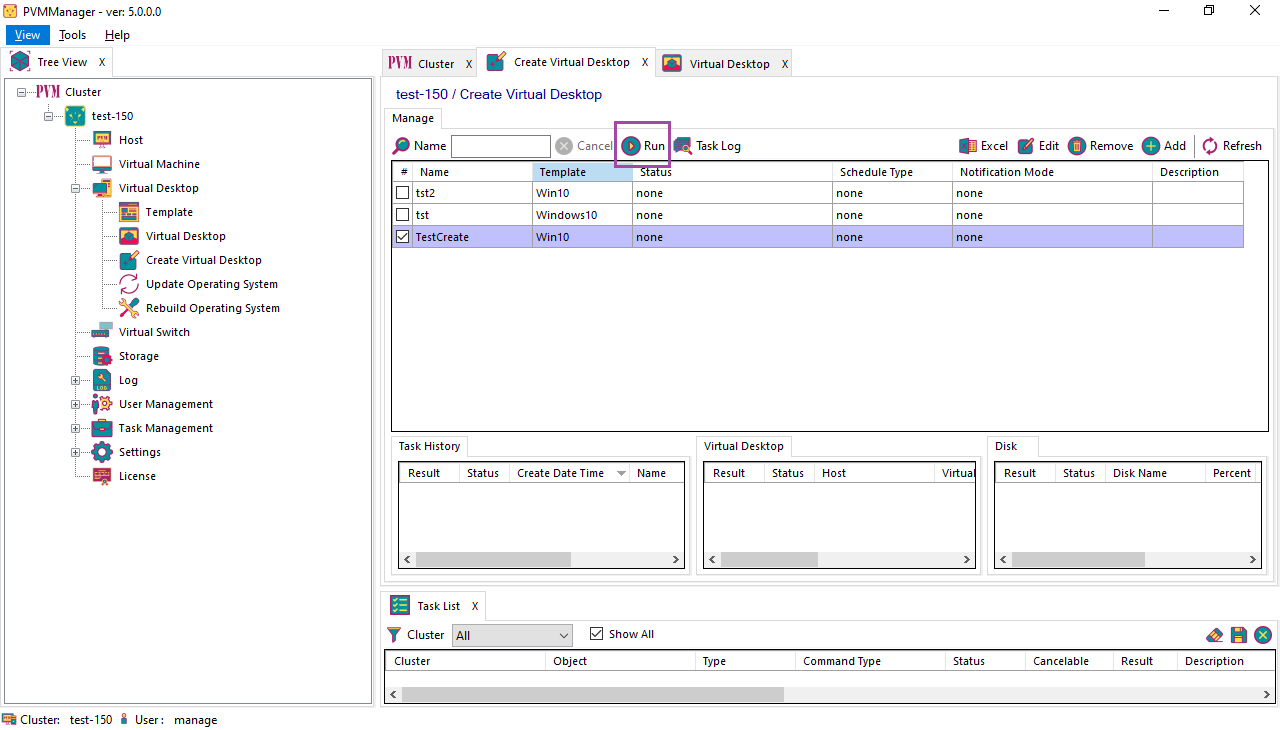Expand the User Management tree node
This screenshot has height=730, width=1280.
pyautogui.click(x=75, y=404)
